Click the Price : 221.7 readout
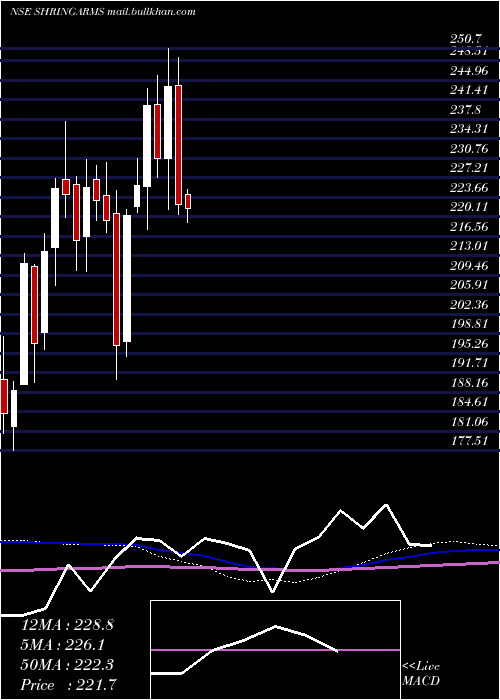 [x=70, y=685]
